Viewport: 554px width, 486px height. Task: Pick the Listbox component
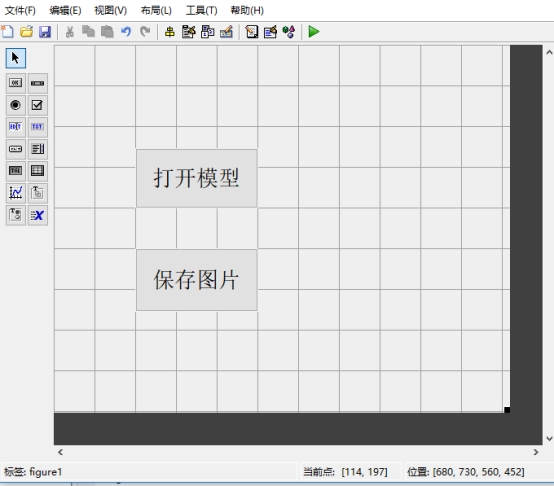[x=37, y=149]
